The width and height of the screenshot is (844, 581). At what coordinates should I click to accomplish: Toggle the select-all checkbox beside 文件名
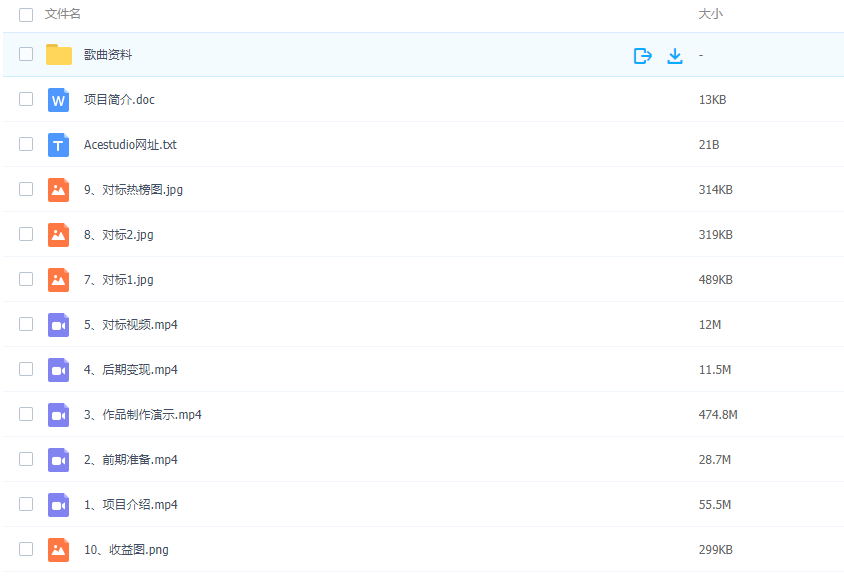26,14
